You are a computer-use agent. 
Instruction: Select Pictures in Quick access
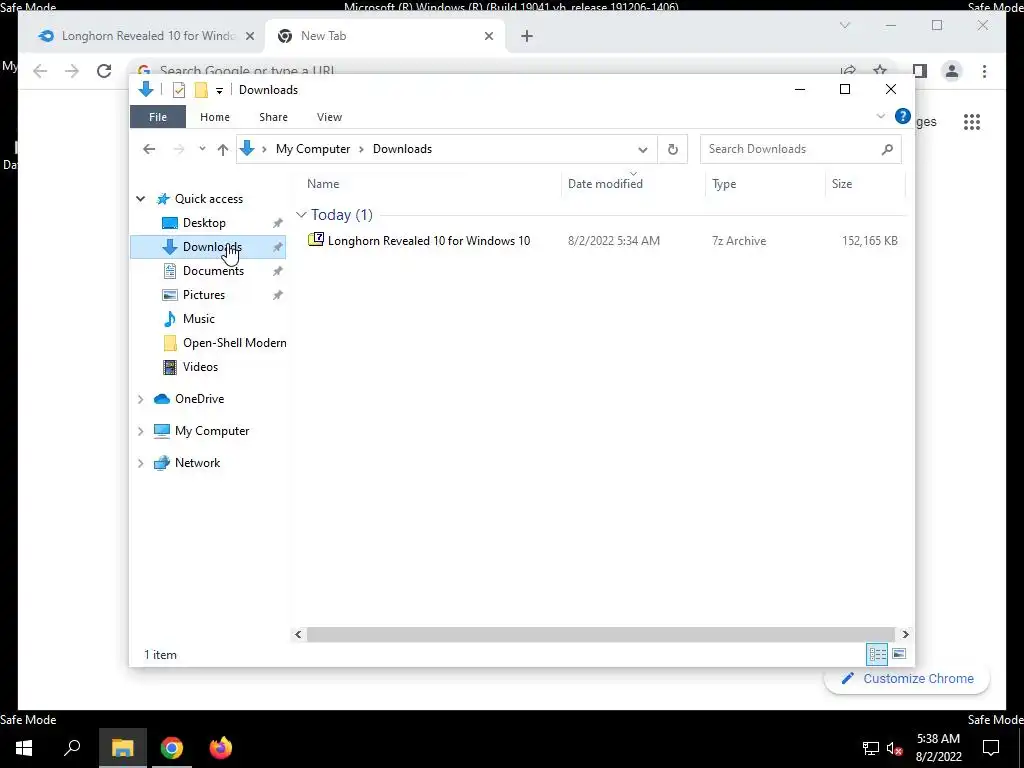coord(204,295)
